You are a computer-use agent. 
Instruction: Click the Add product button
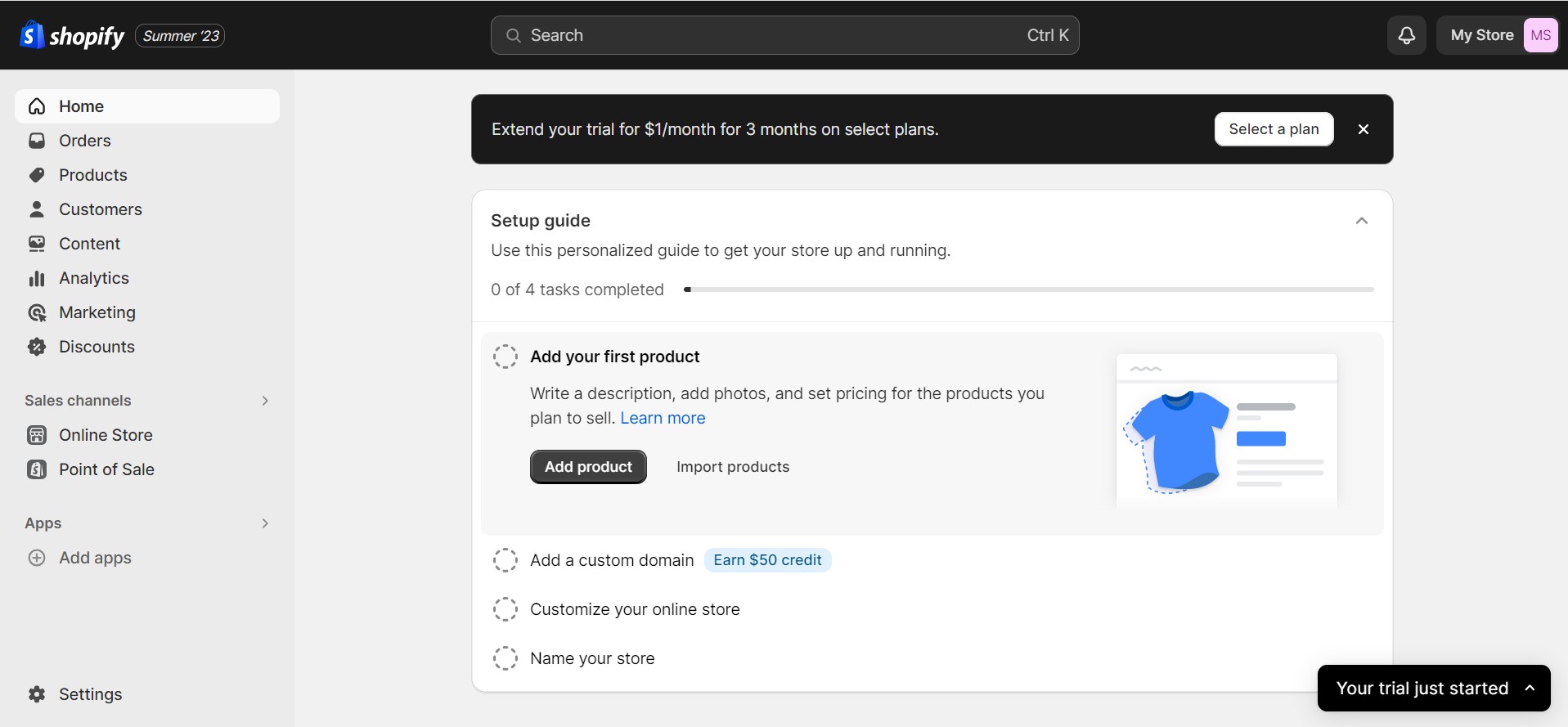pos(588,467)
